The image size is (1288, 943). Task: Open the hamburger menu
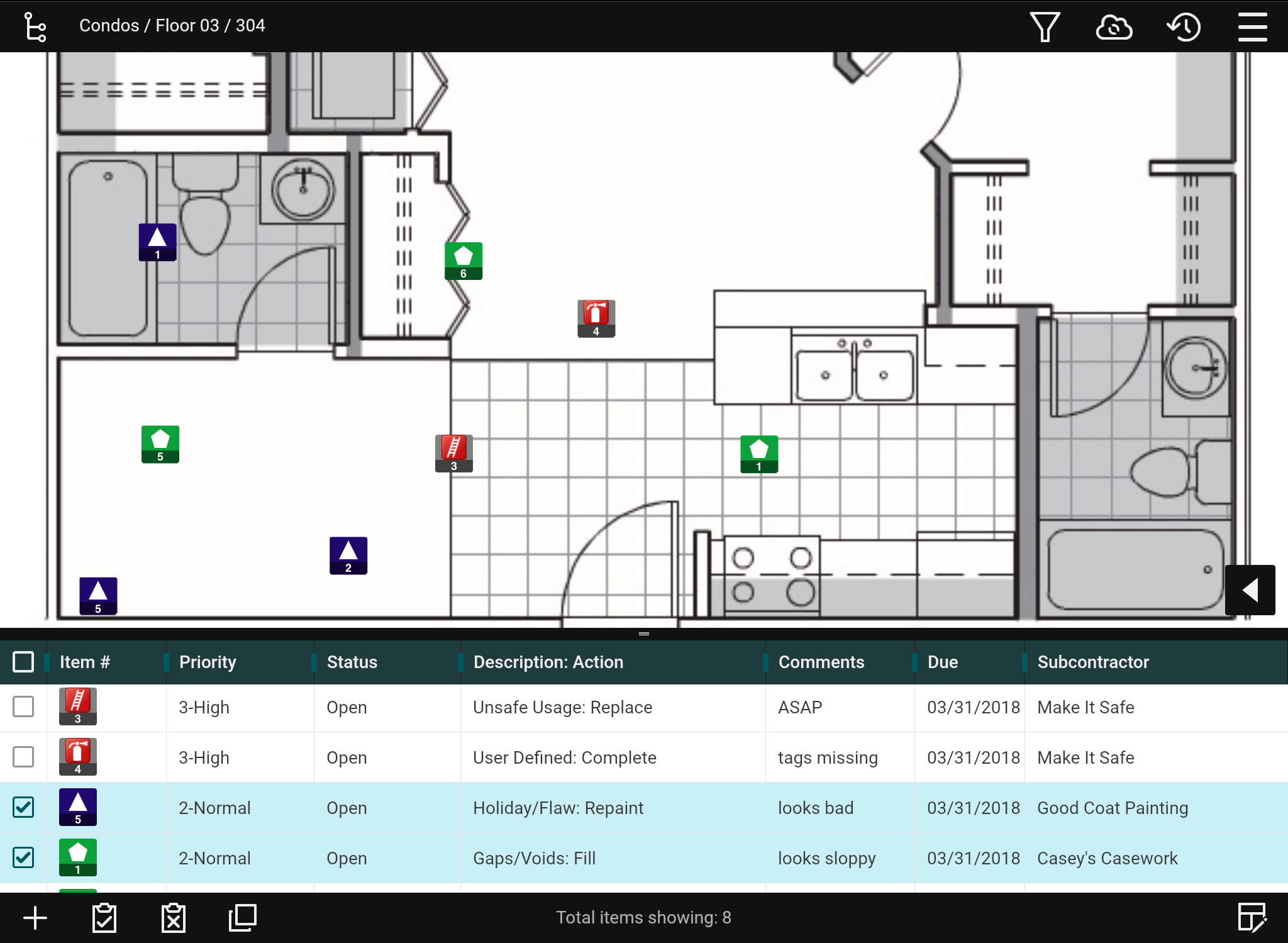point(1252,26)
